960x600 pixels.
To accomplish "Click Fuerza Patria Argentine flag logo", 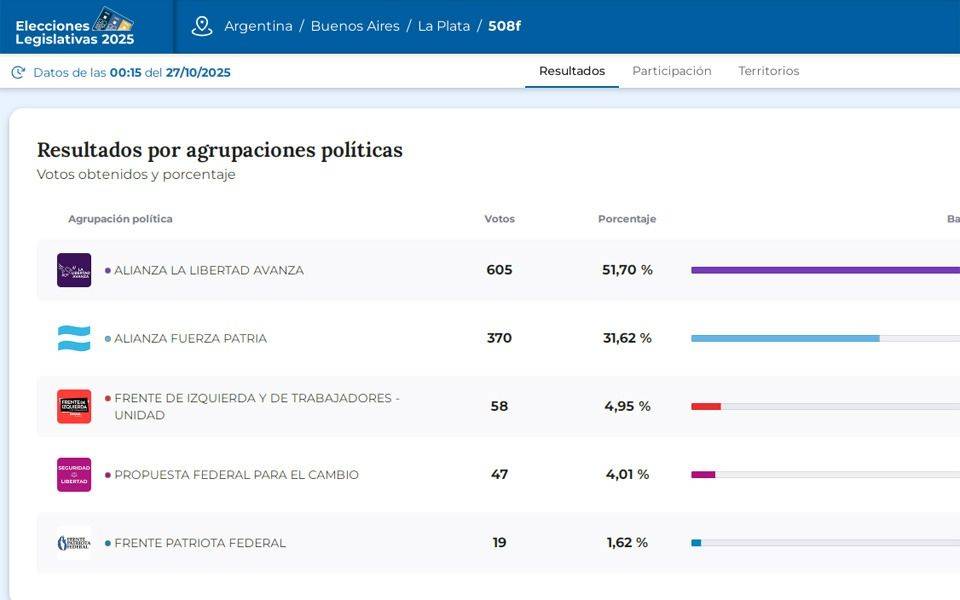I will [x=74, y=338].
